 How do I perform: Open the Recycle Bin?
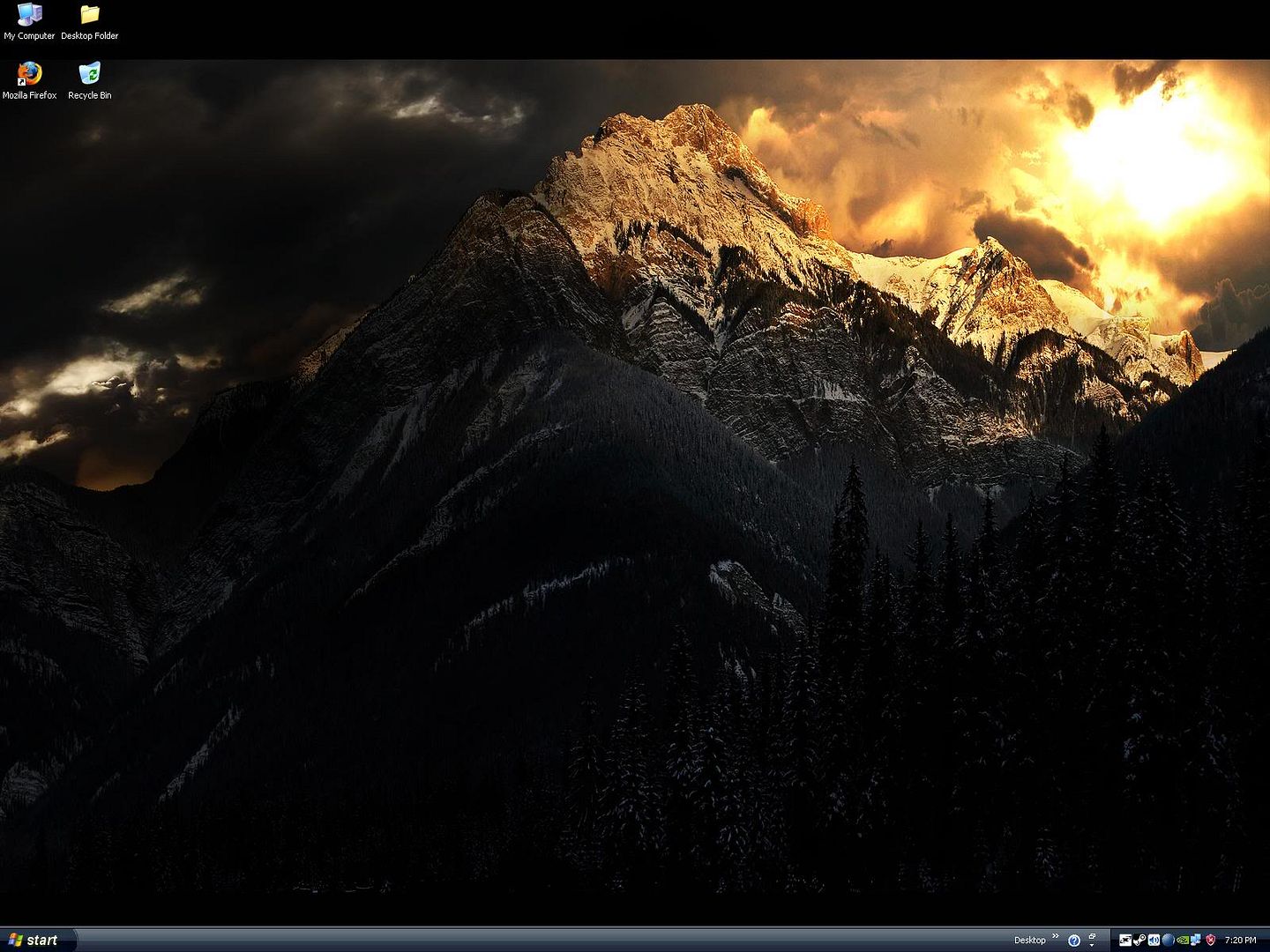(89, 74)
